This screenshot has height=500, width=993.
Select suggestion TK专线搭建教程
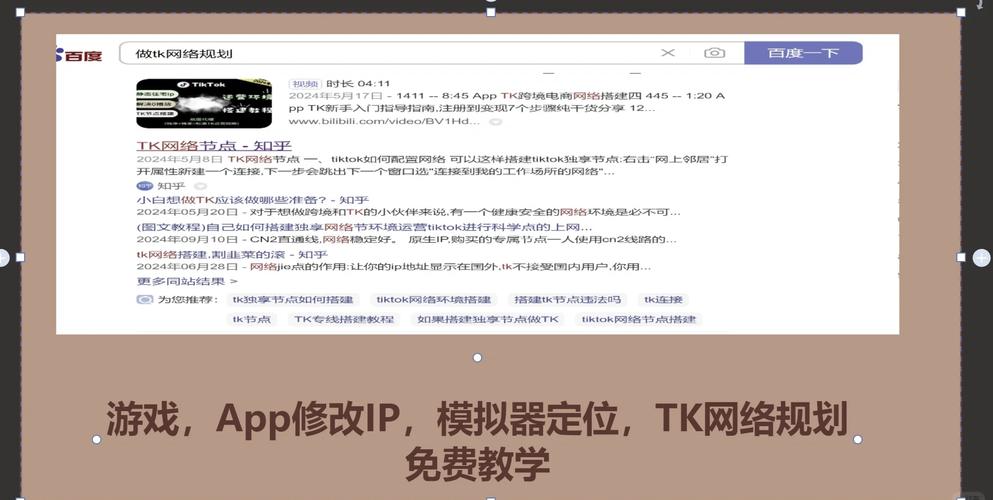344,319
